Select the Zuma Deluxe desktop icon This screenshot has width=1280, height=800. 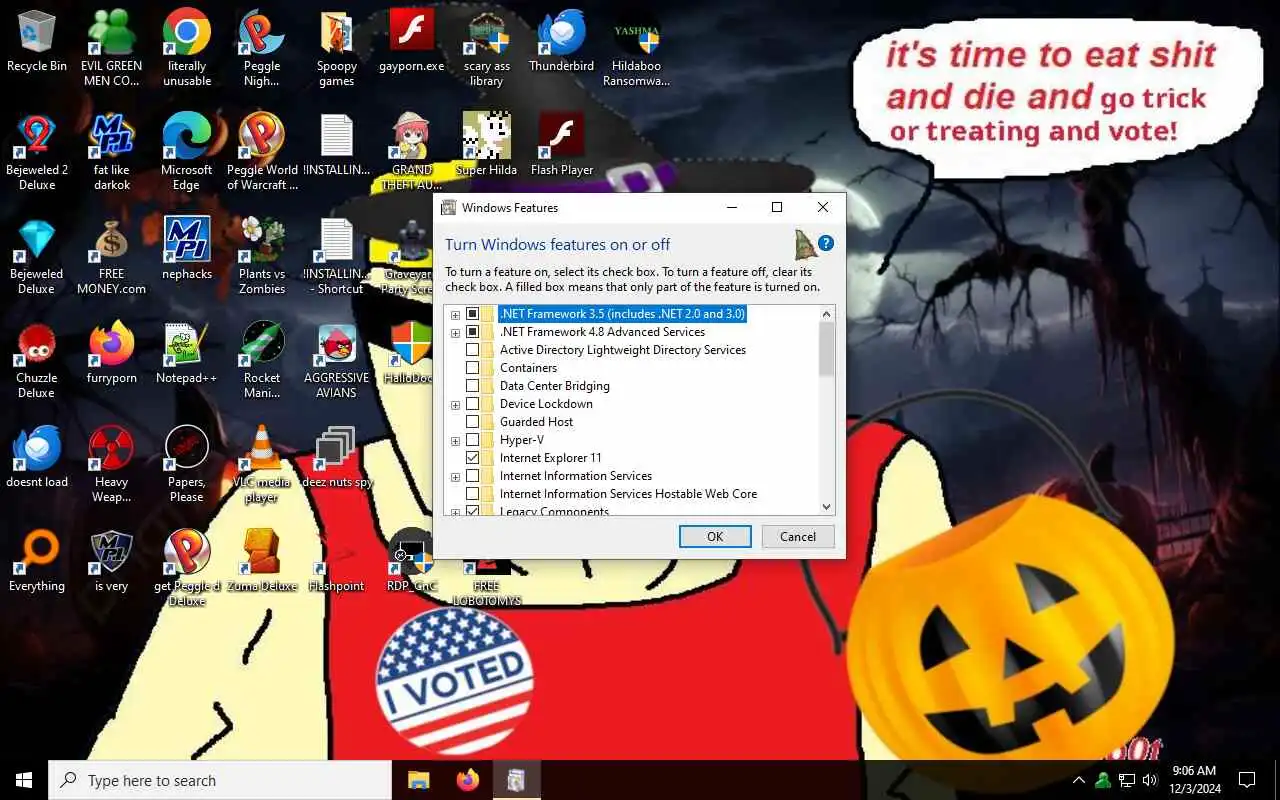click(x=261, y=561)
